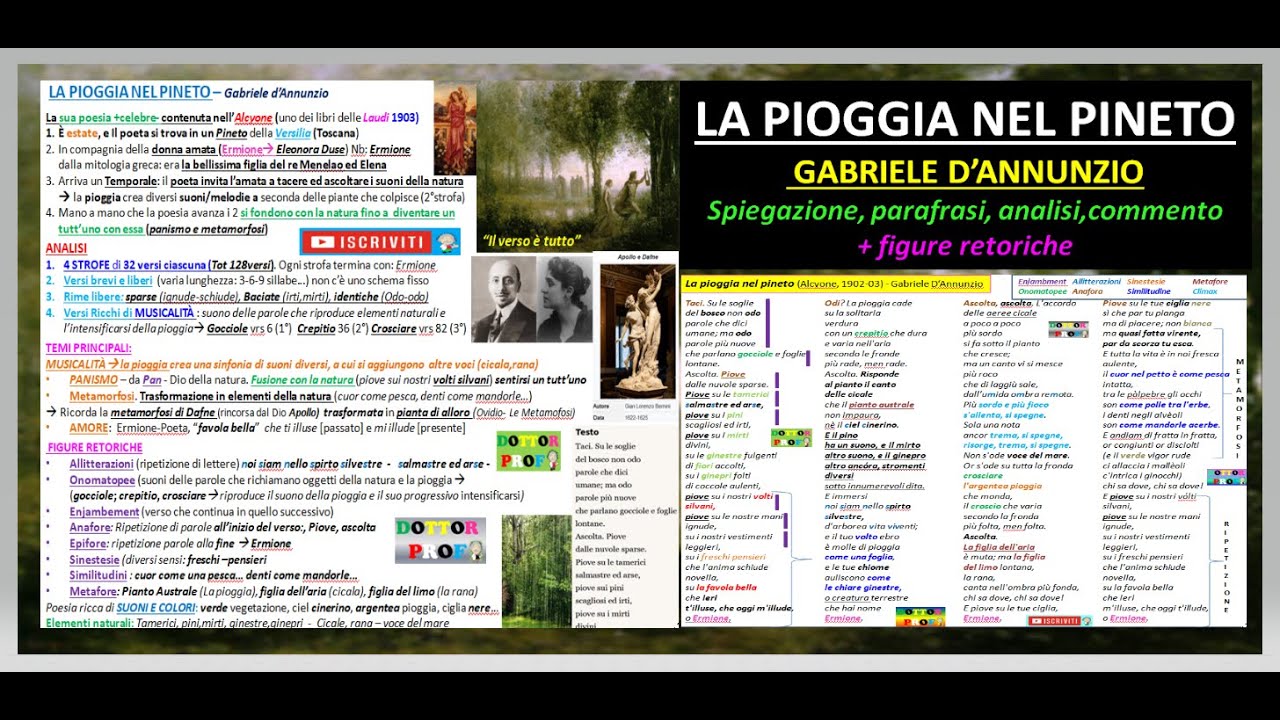Image resolution: width=1280 pixels, height=720 pixels.
Task: Click the orange 'AMORE' term
Action: pyautogui.click(x=89, y=428)
